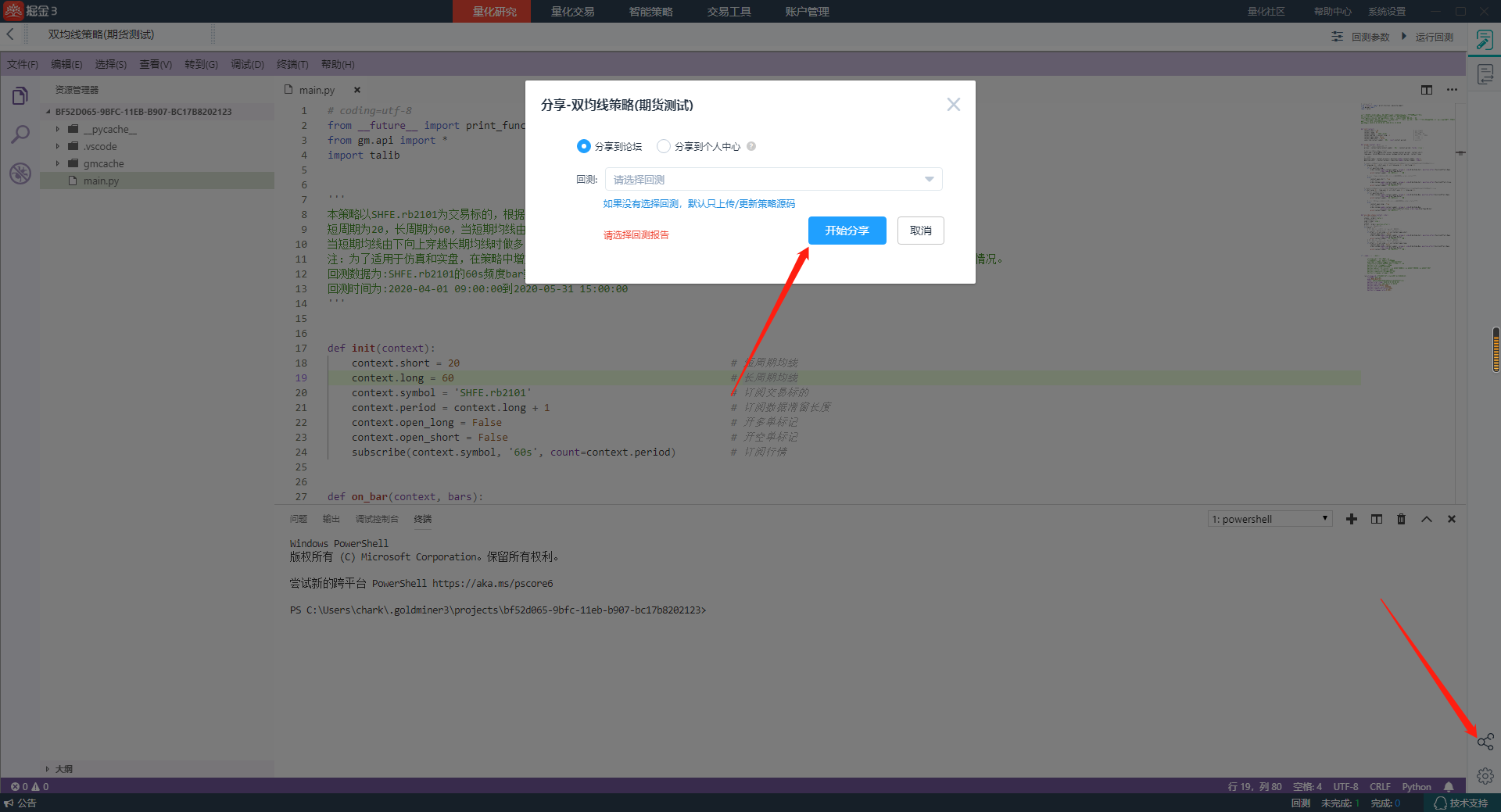Split the terminal panel
This screenshot has width=1501, height=812.
[1377, 519]
